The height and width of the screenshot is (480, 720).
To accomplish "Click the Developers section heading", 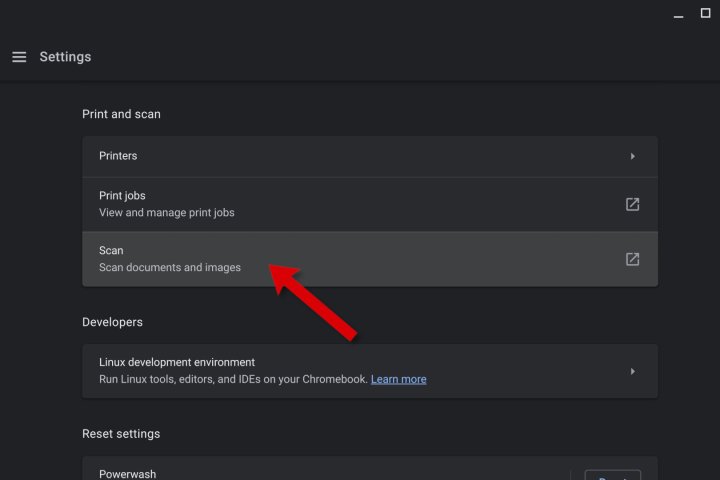I will point(112,322).
